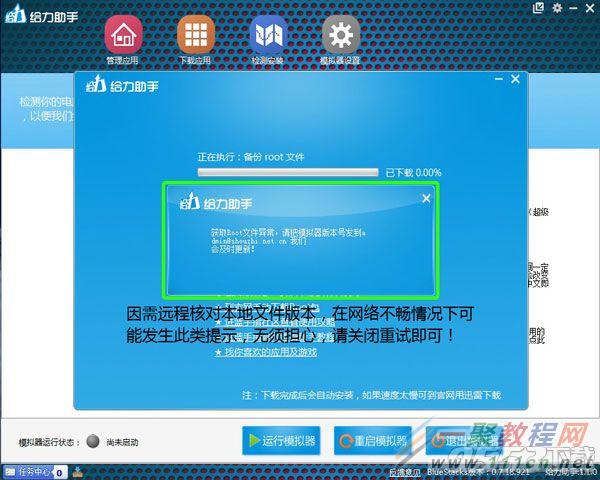600x480 pixels.
Task: Click the emulator status indicator dot
Action: pyautogui.click(x=93, y=441)
